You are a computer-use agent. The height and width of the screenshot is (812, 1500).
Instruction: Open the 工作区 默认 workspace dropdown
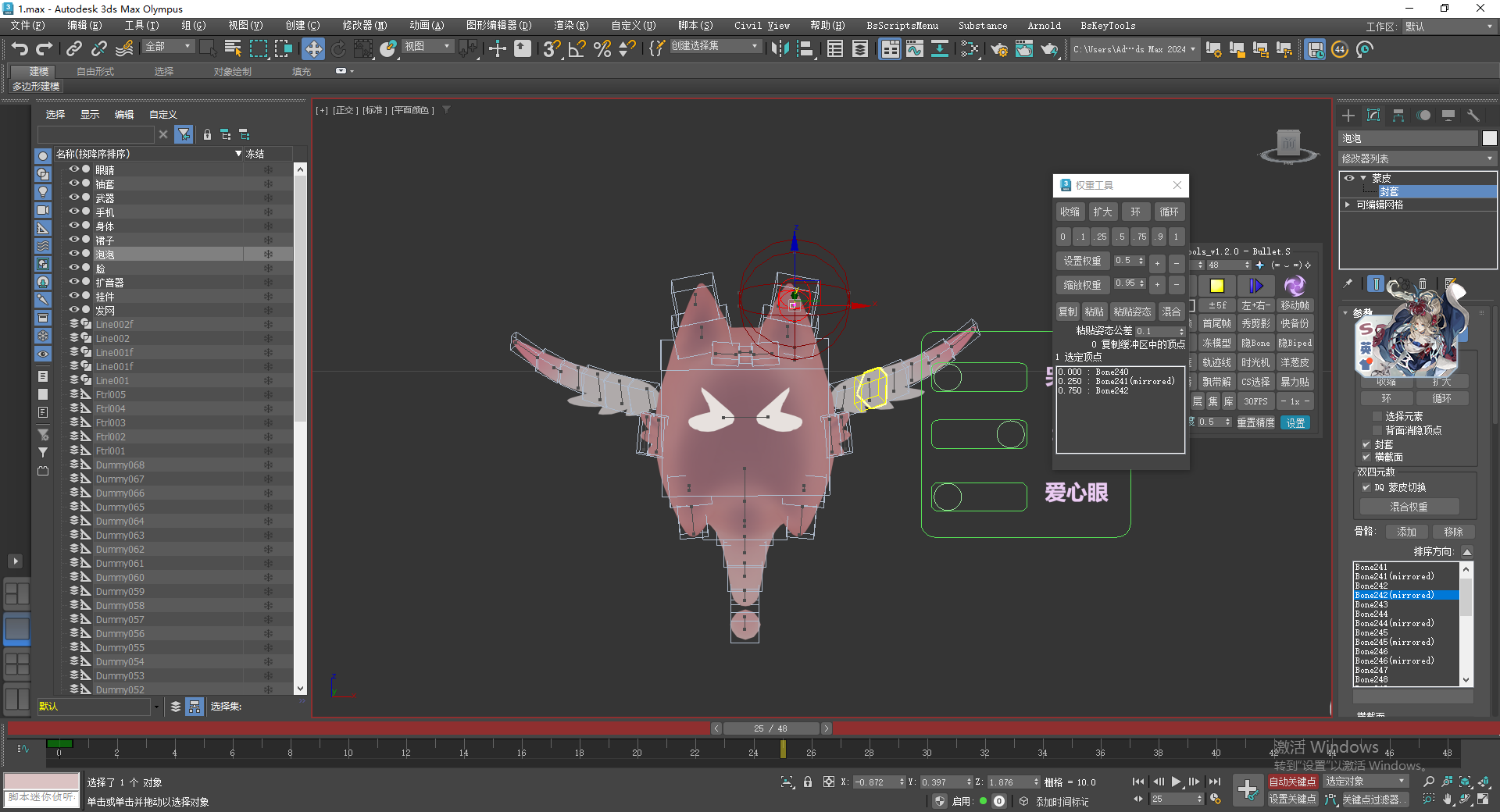click(1449, 27)
